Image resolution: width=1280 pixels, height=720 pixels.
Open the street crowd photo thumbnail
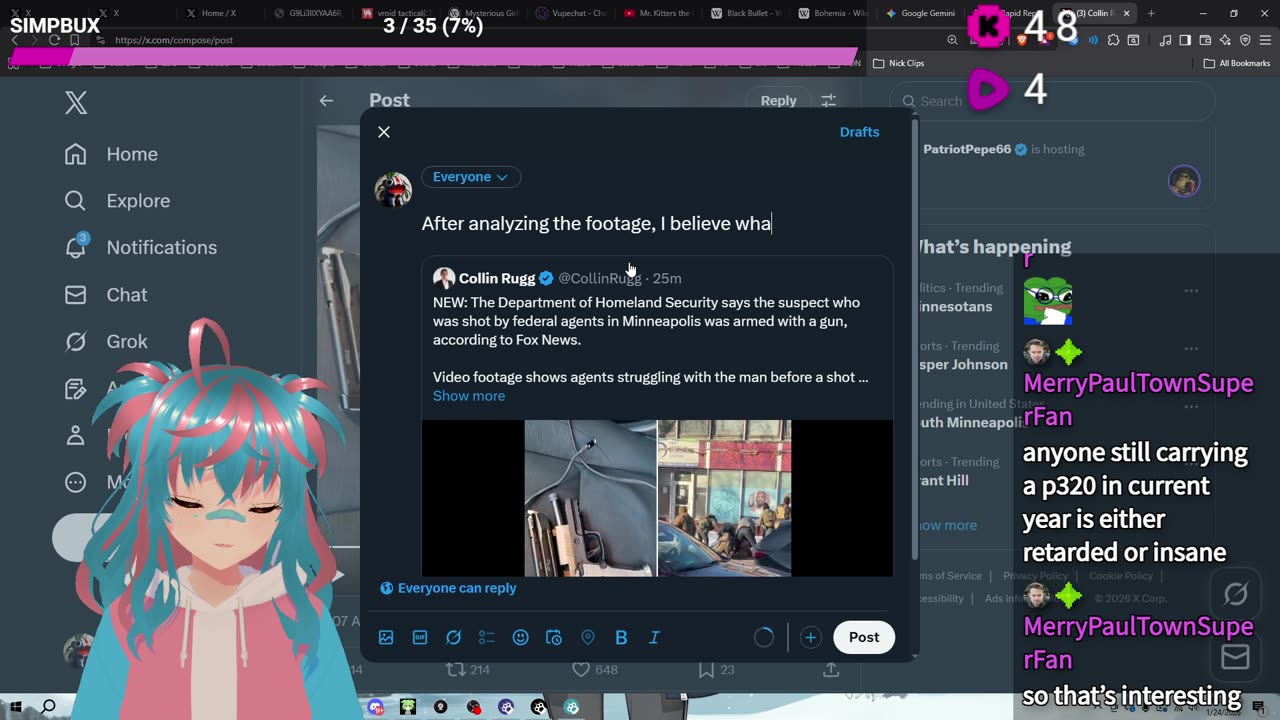point(725,498)
